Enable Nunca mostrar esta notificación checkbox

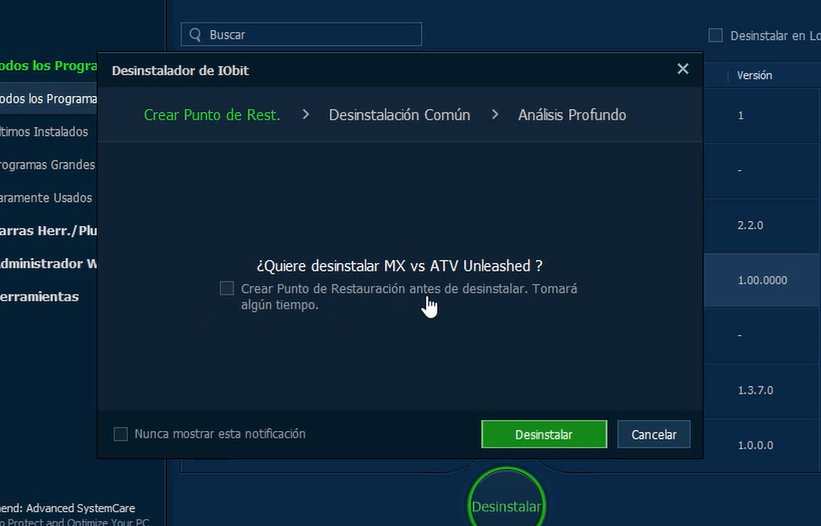coord(120,434)
